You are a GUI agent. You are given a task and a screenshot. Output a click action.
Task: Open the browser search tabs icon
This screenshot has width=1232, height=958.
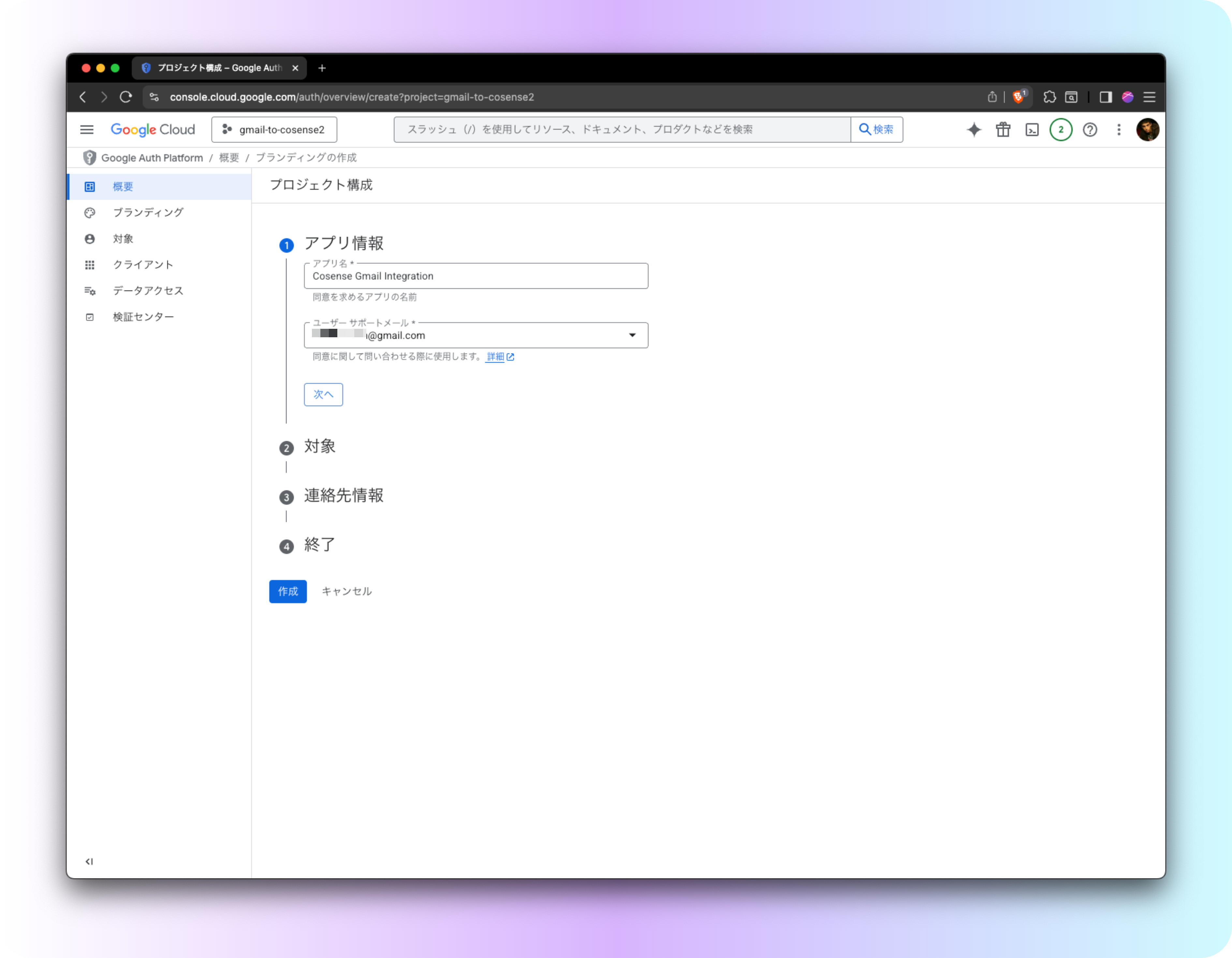click(1071, 97)
